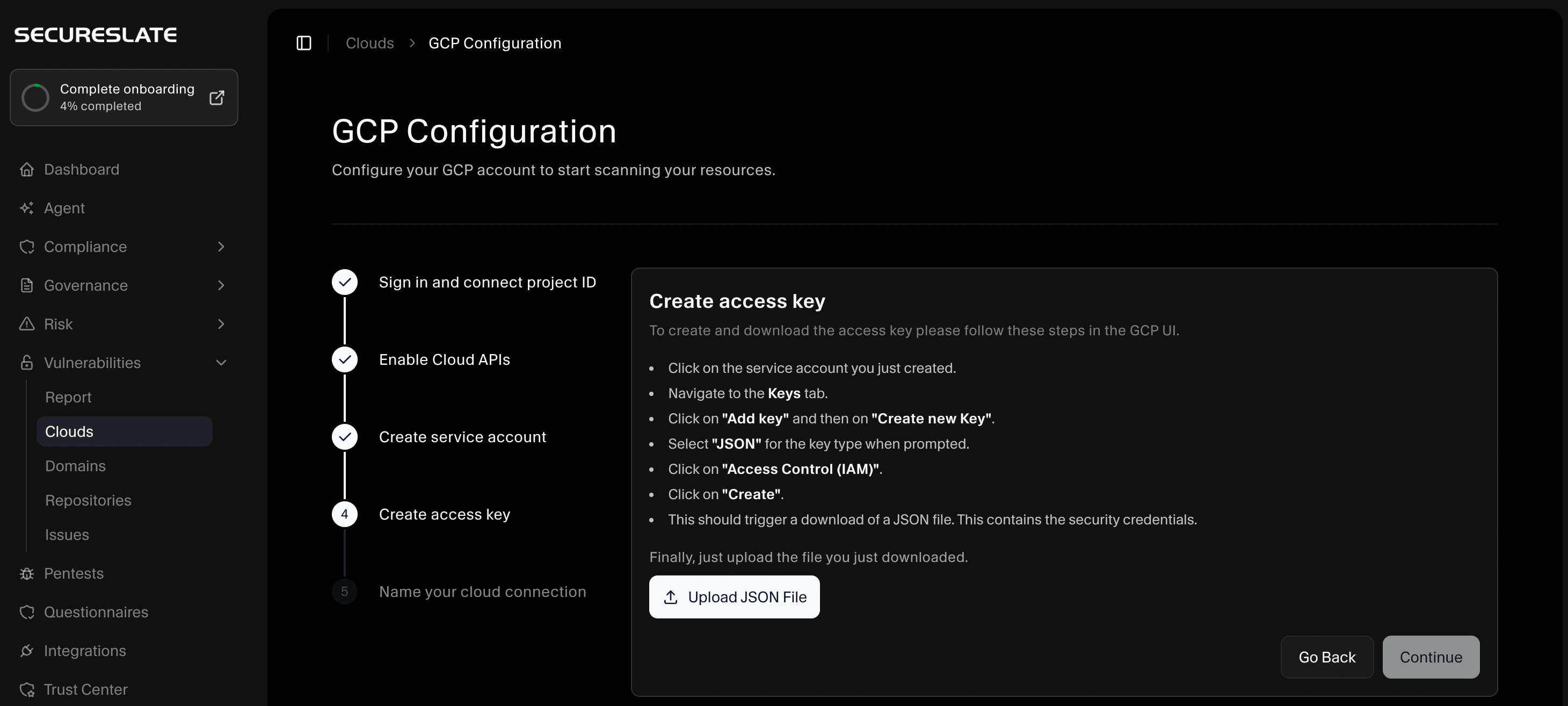Open the Domains entry under Vulnerabilities
Viewport: 1568px width, 706px height.
click(x=76, y=465)
